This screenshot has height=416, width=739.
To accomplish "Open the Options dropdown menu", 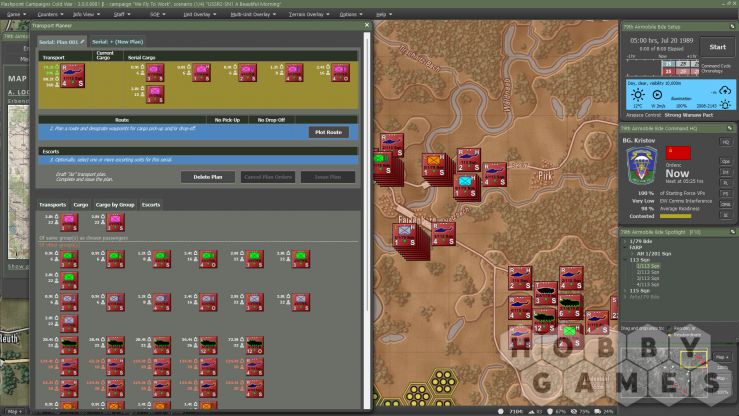I will click(x=351, y=14).
